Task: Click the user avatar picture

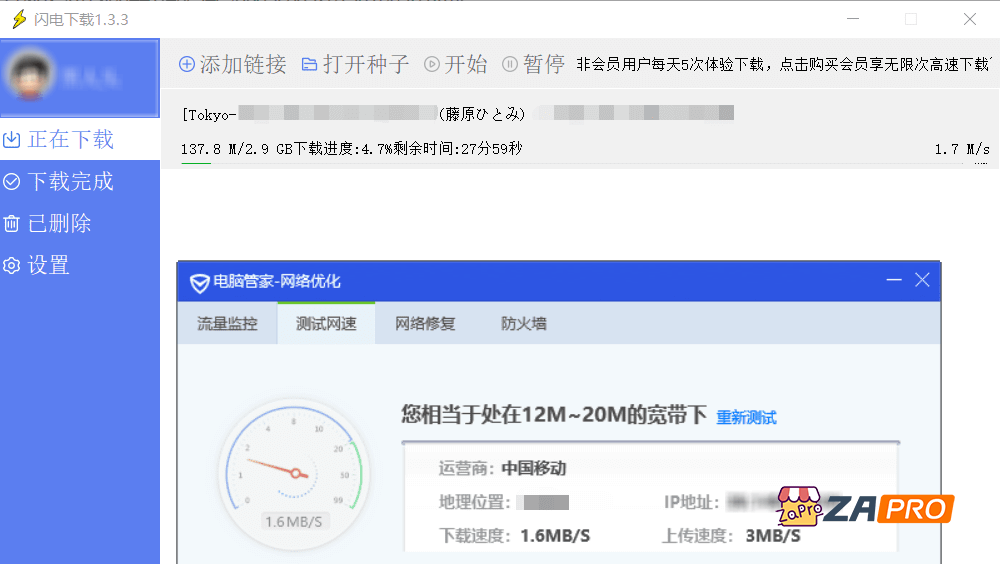Action: tap(29, 75)
